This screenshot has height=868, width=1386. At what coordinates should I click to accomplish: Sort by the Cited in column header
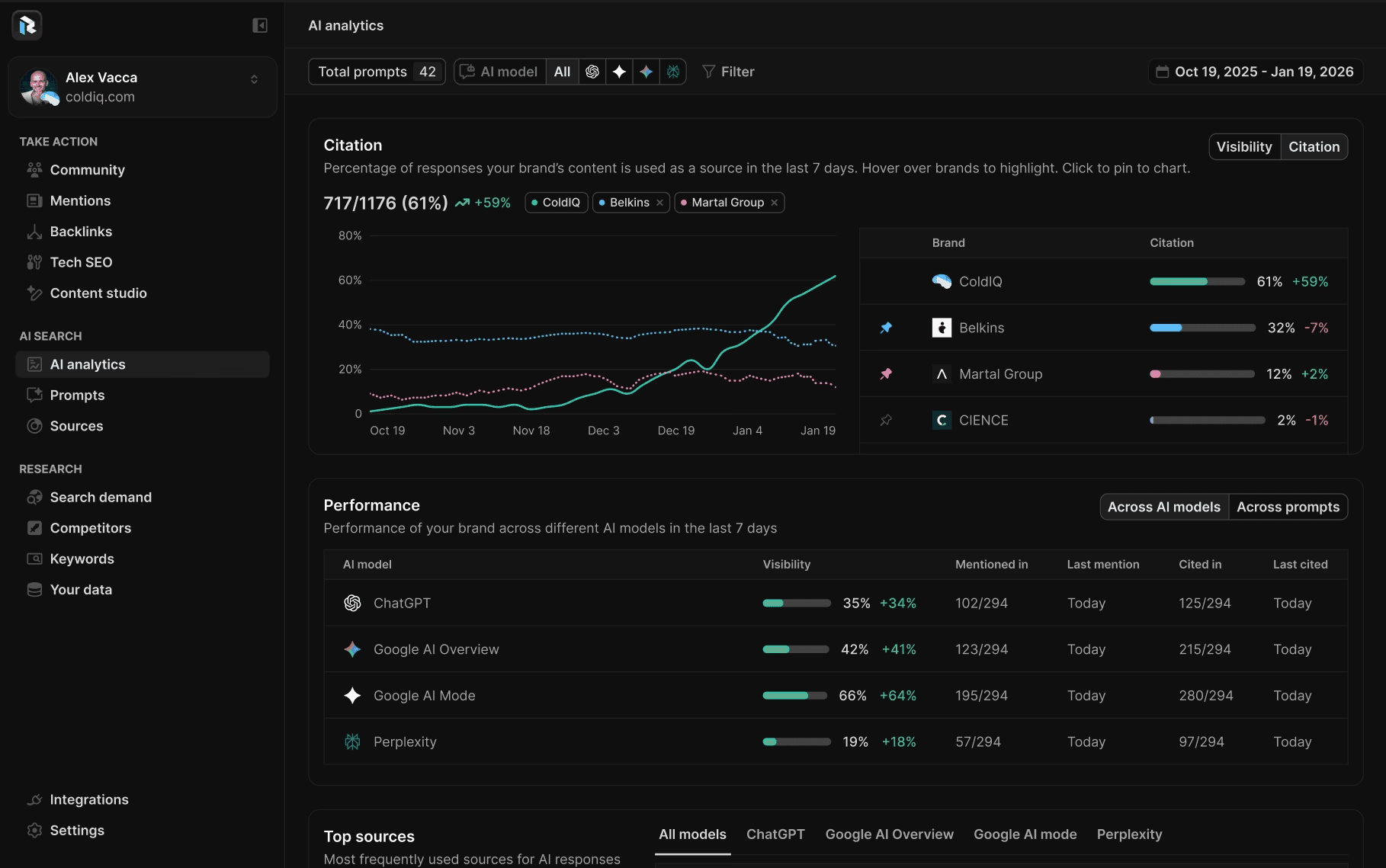click(1200, 565)
